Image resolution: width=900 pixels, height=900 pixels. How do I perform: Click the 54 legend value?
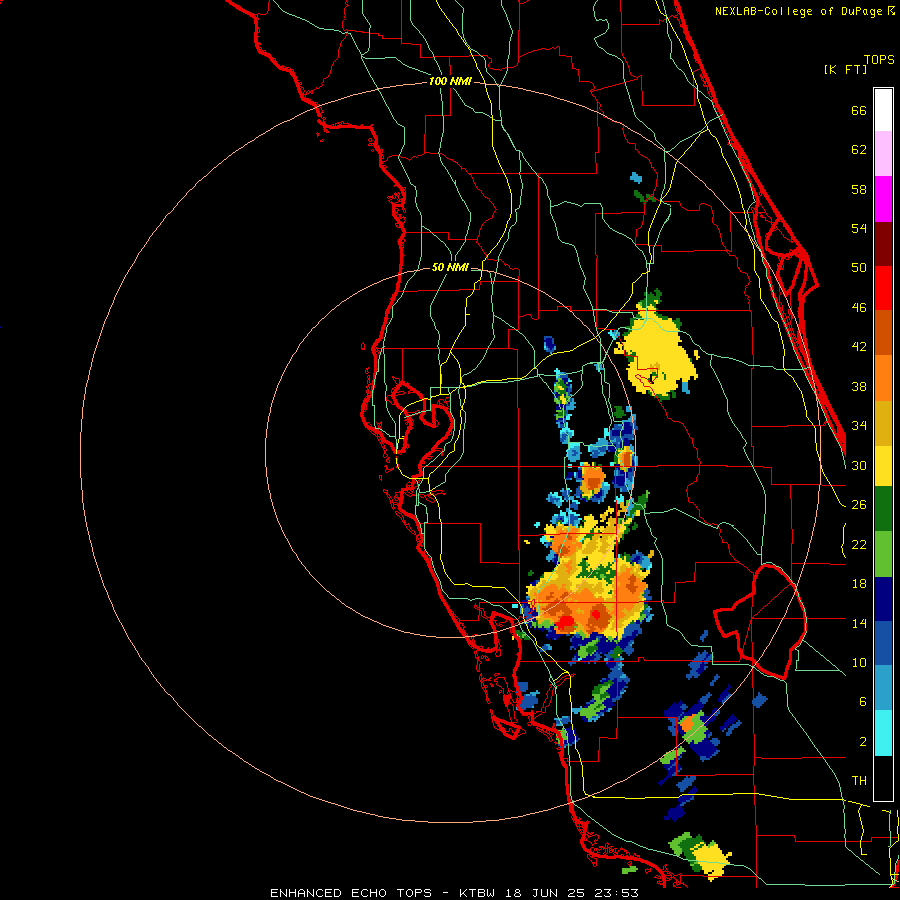[859, 228]
